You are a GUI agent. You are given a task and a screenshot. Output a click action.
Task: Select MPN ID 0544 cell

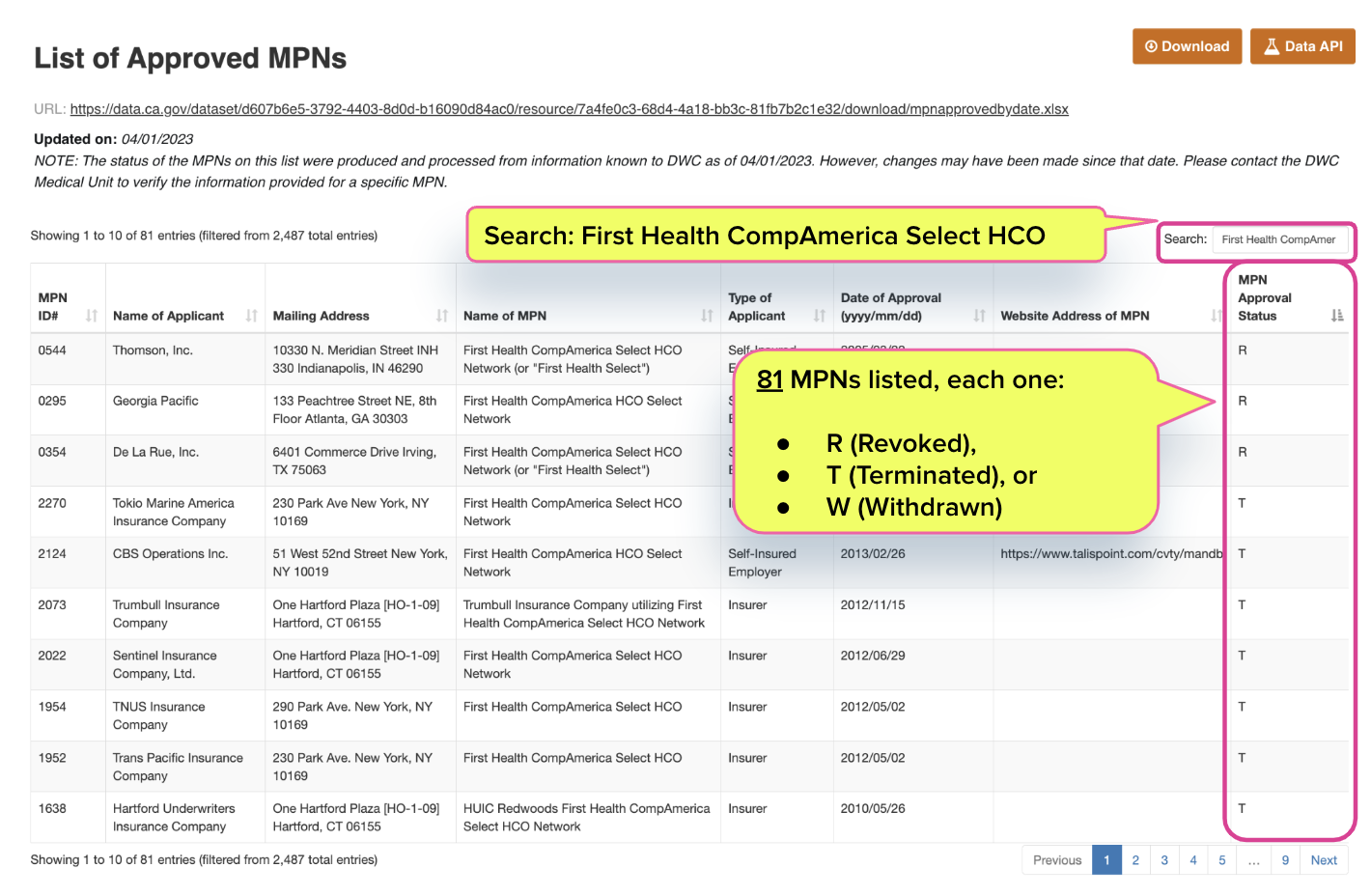pyautogui.click(x=68, y=359)
